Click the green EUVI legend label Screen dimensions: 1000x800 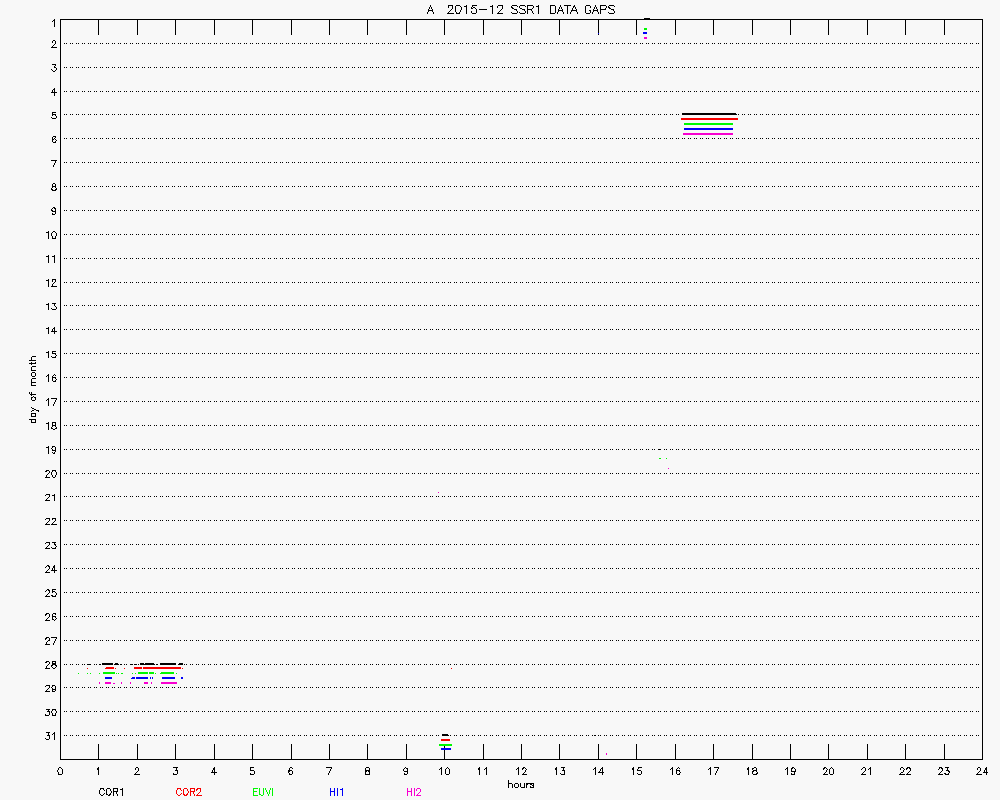click(263, 792)
